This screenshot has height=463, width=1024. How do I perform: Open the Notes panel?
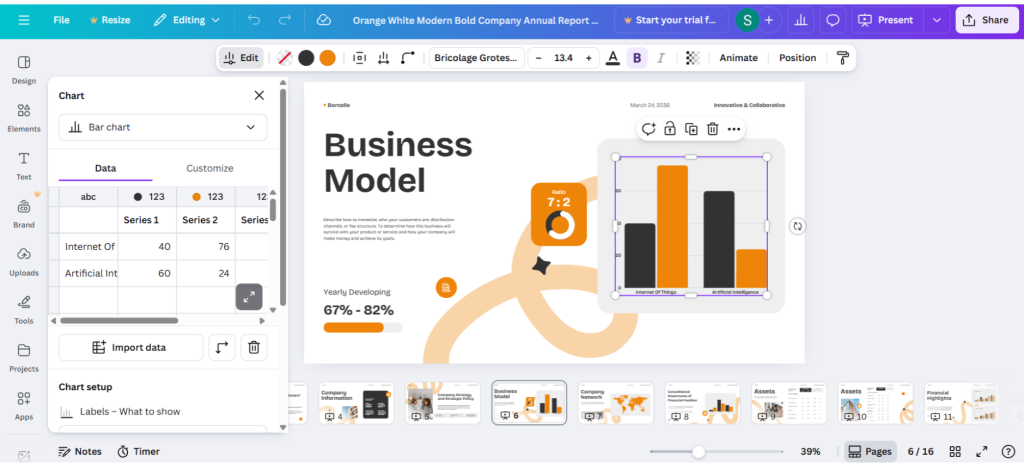point(80,451)
